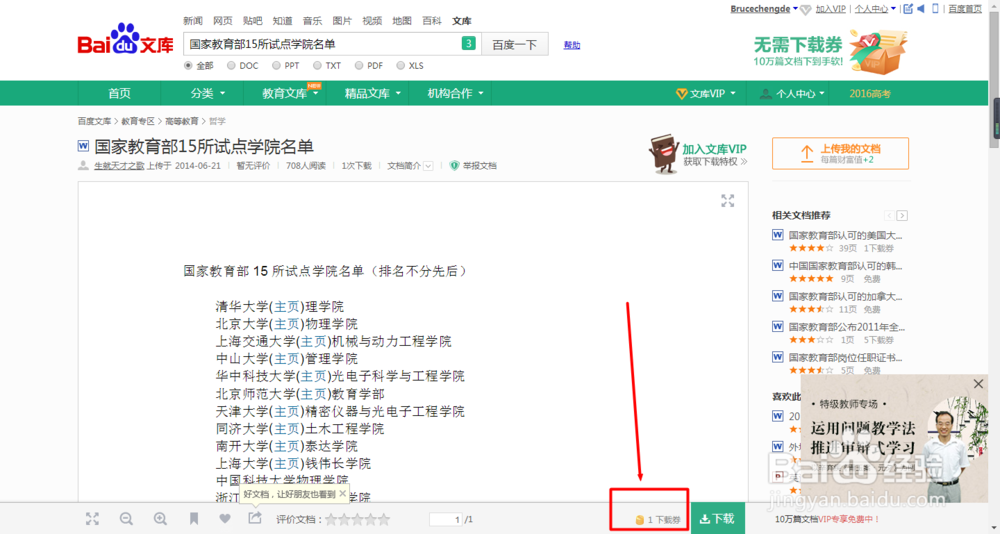Open related doc 国家教育部认可的美国大...
Screen dimensions: 1000x534
tap(846, 235)
